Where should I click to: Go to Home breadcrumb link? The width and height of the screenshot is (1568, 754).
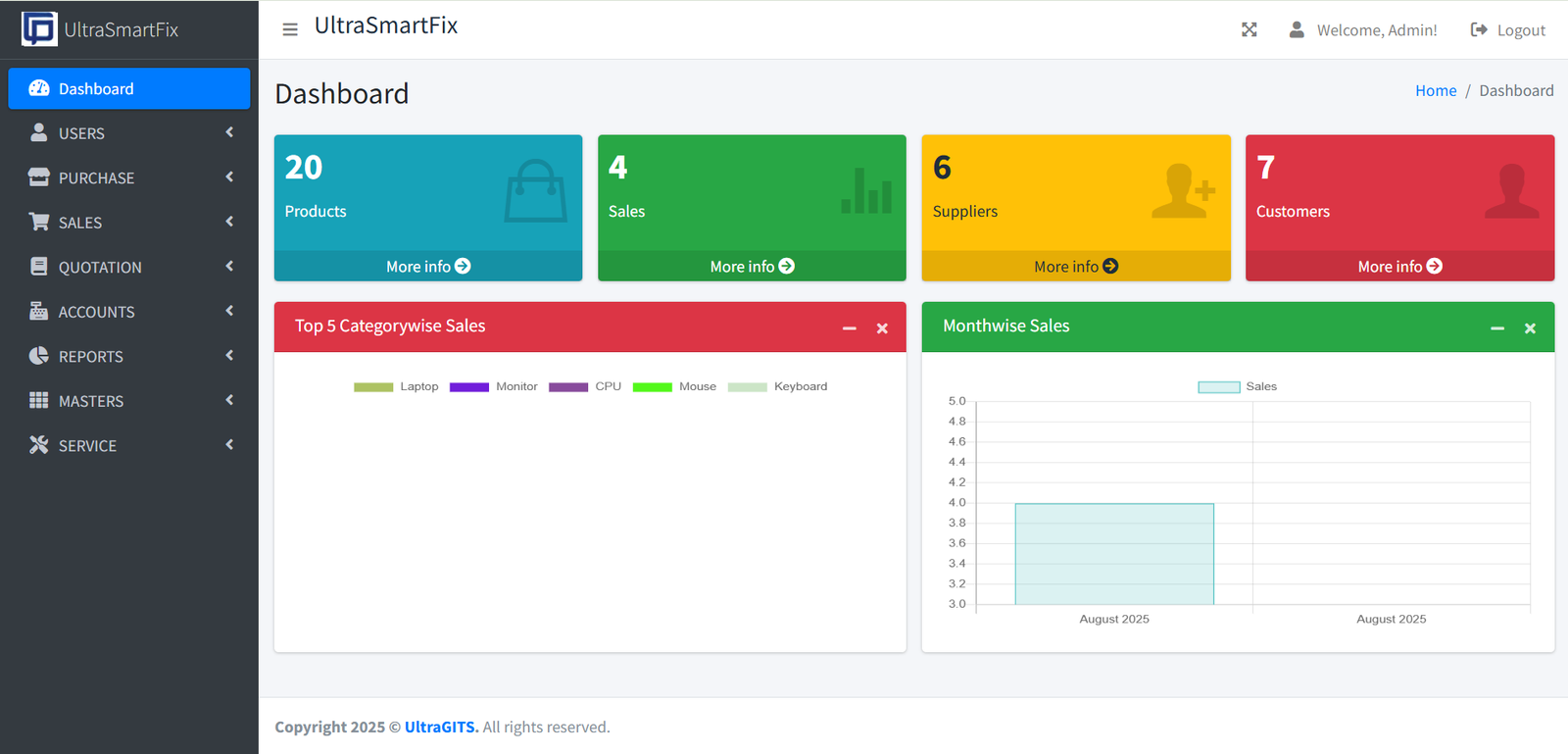pos(1436,90)
